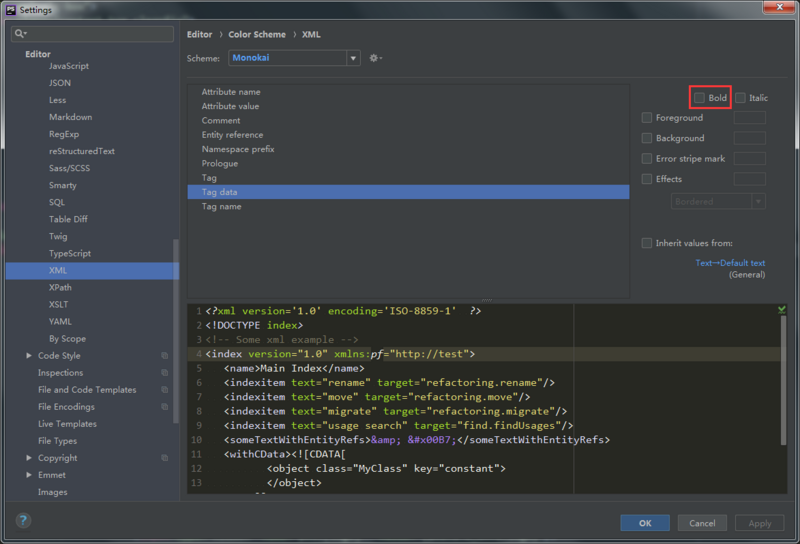Click the code preview vertical scrollbar
The image size is (800, 544).
783,380
